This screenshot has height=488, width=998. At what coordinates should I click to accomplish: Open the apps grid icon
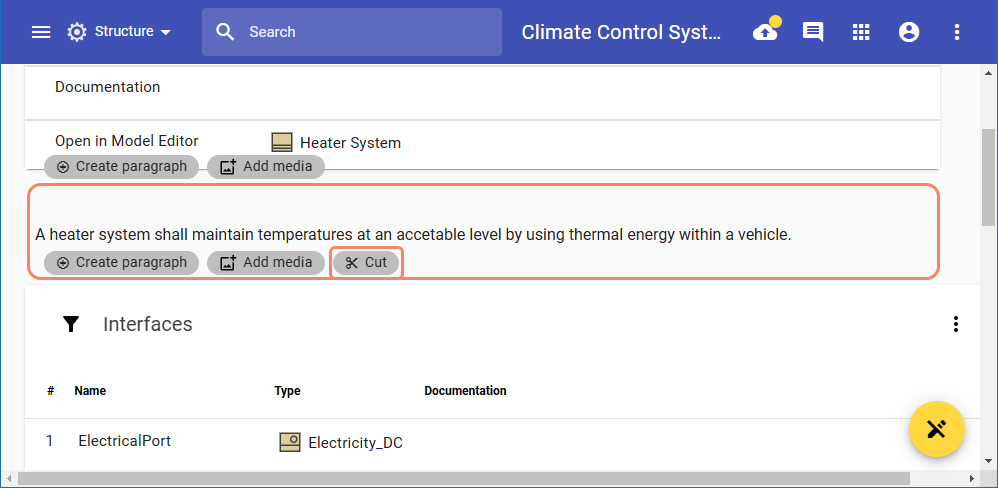coord(861,32)
